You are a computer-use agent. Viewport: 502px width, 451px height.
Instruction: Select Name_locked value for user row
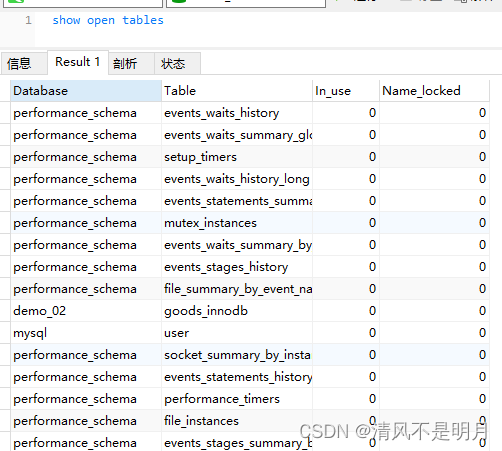point(434,333)
